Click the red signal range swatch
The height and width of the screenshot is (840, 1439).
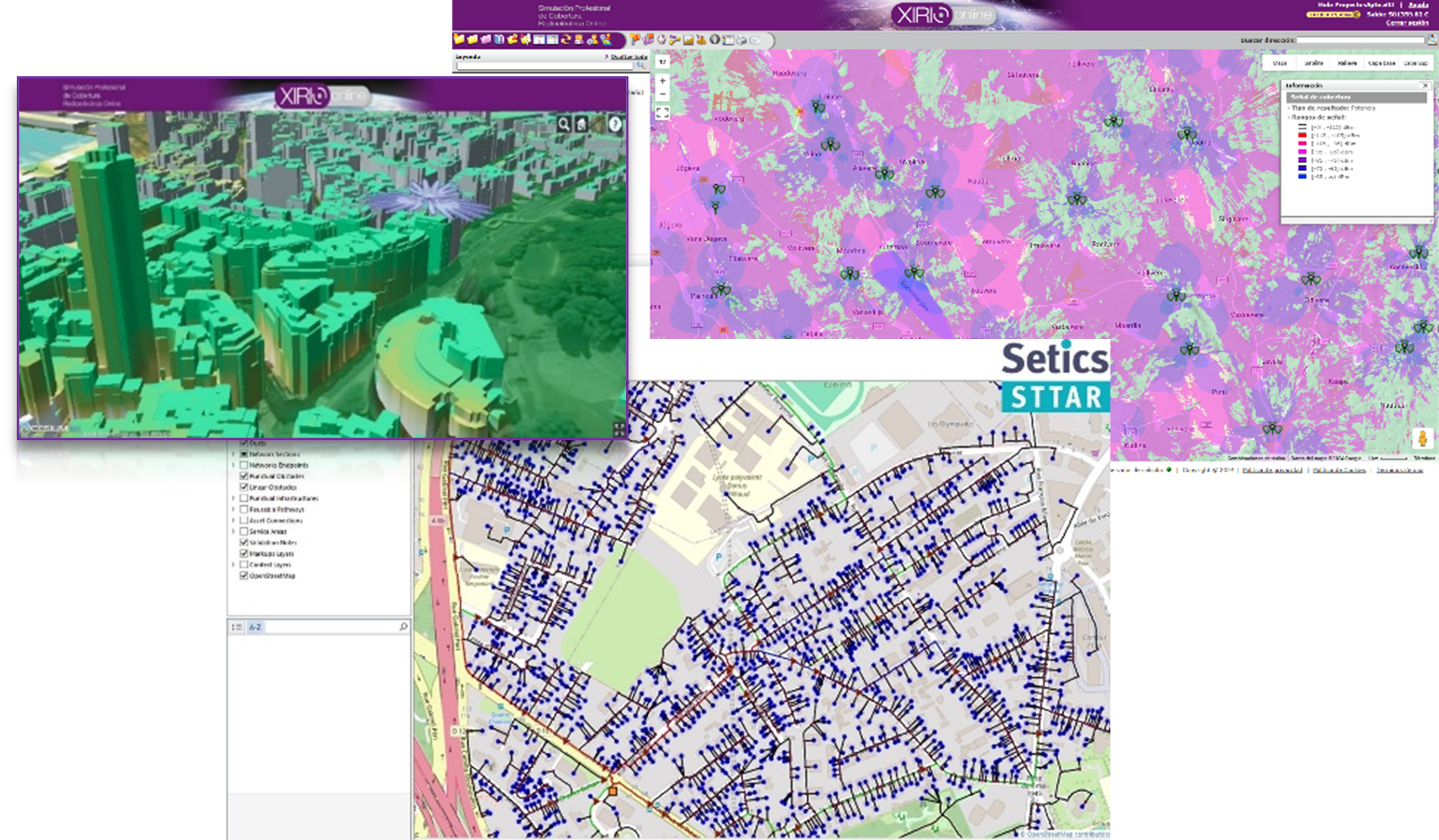(1302, 136)
